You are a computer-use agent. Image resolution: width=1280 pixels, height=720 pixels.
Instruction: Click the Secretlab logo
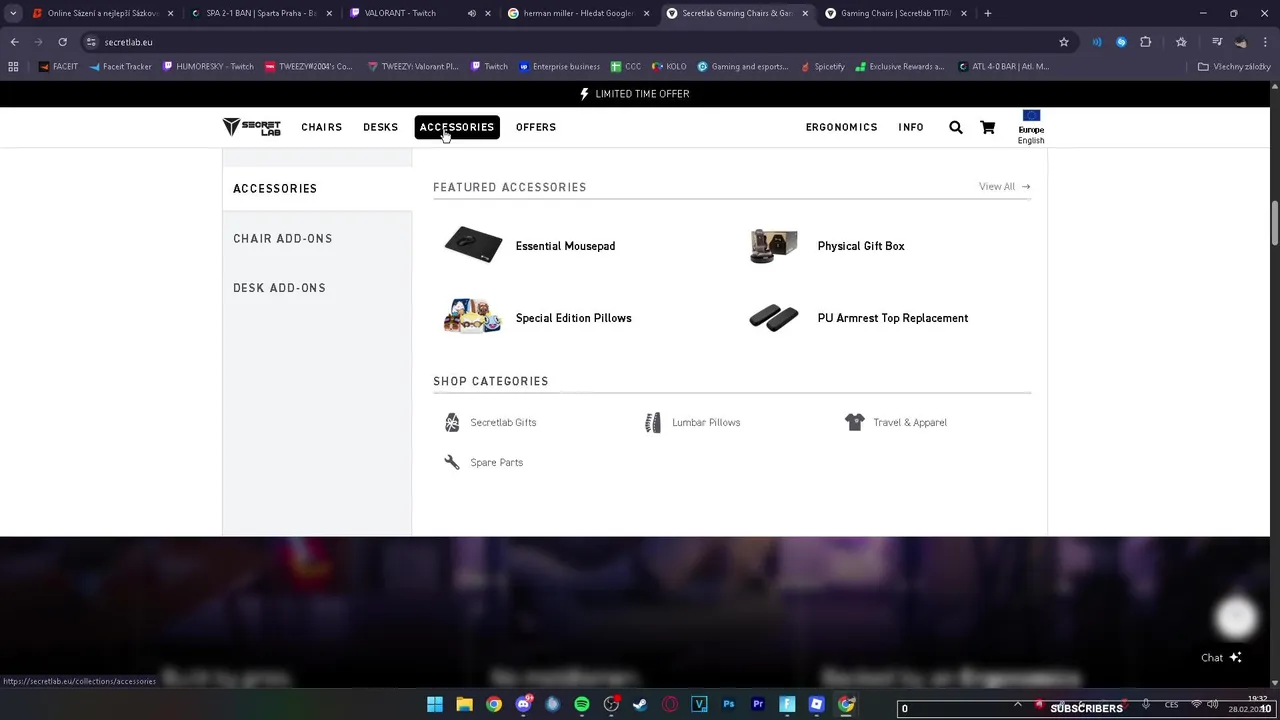(x=251, y=127)
